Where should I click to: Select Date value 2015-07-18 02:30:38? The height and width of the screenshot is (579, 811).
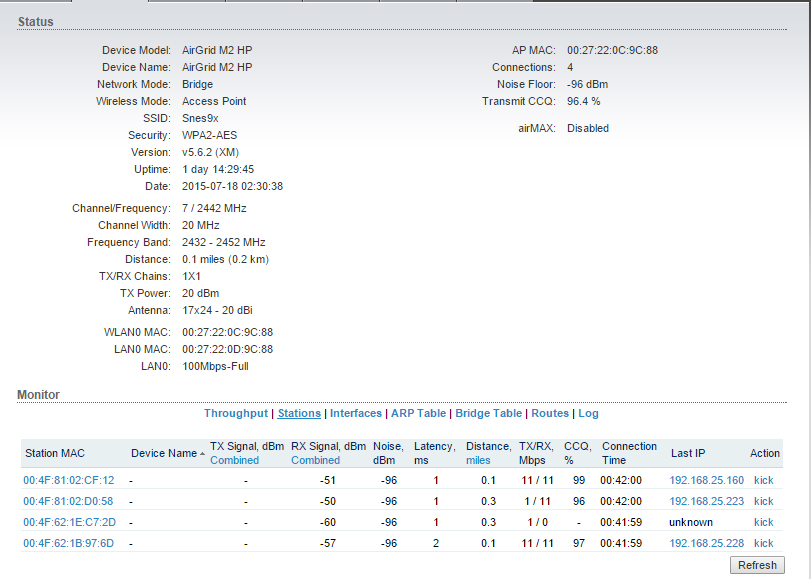coord(232,186)
